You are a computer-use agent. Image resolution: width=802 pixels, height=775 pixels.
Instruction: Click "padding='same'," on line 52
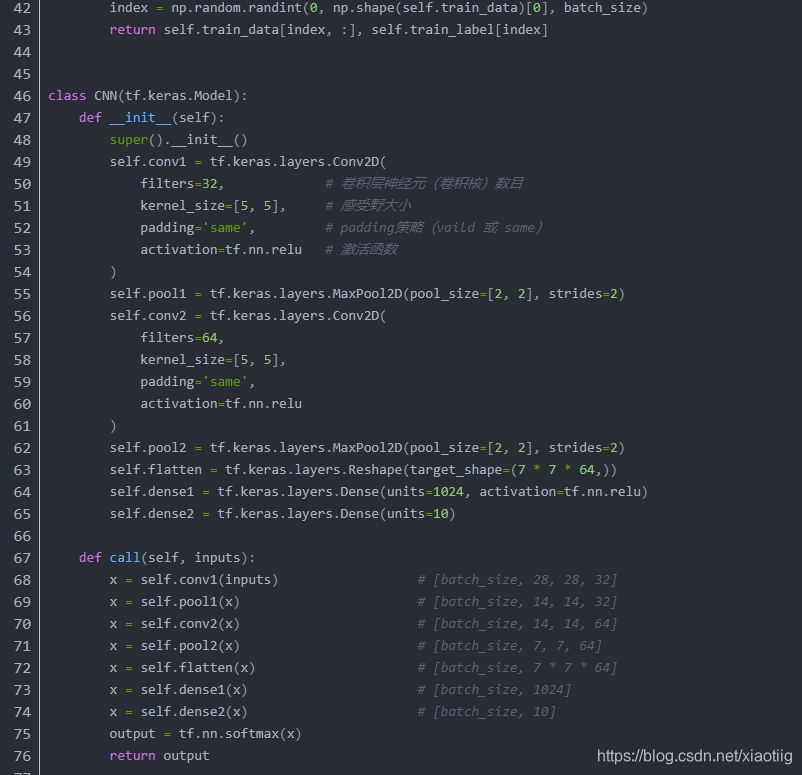point(197,228)
